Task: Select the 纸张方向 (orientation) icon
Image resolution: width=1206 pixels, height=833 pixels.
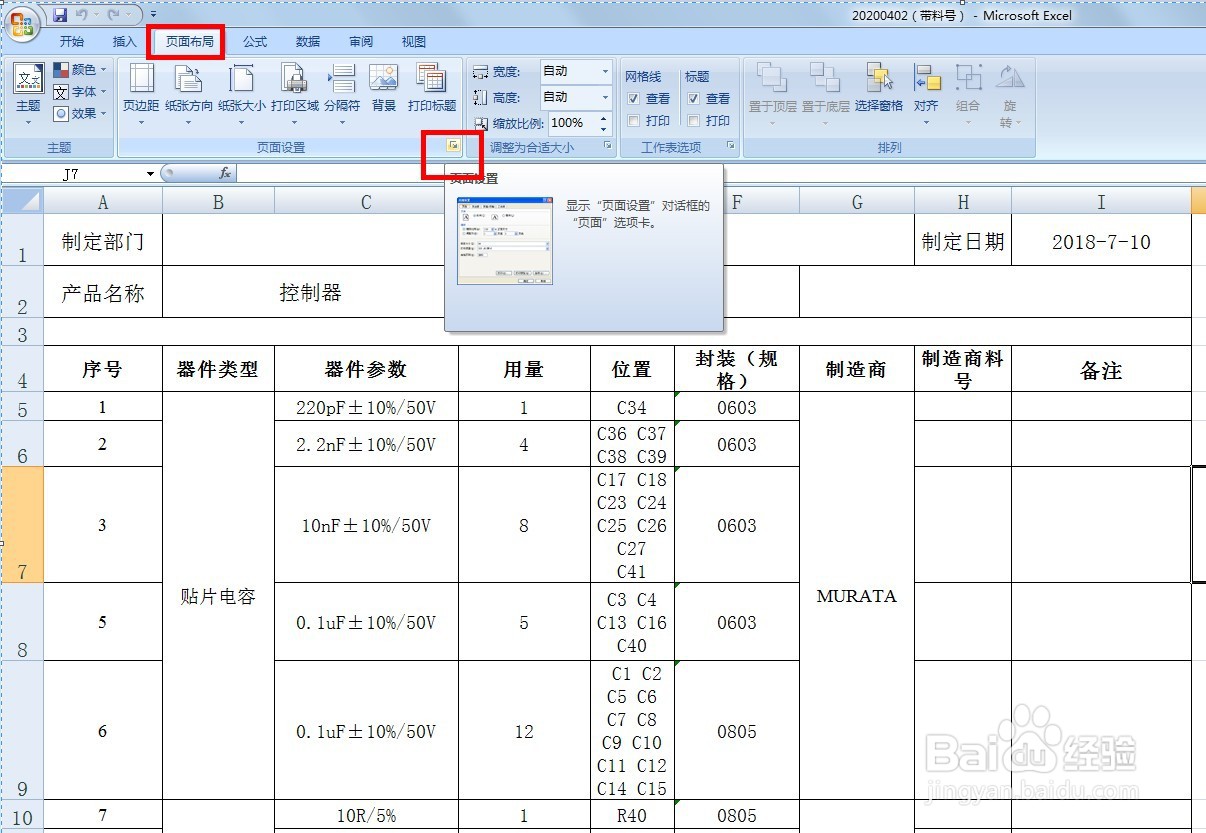Action: coord(188,88)
